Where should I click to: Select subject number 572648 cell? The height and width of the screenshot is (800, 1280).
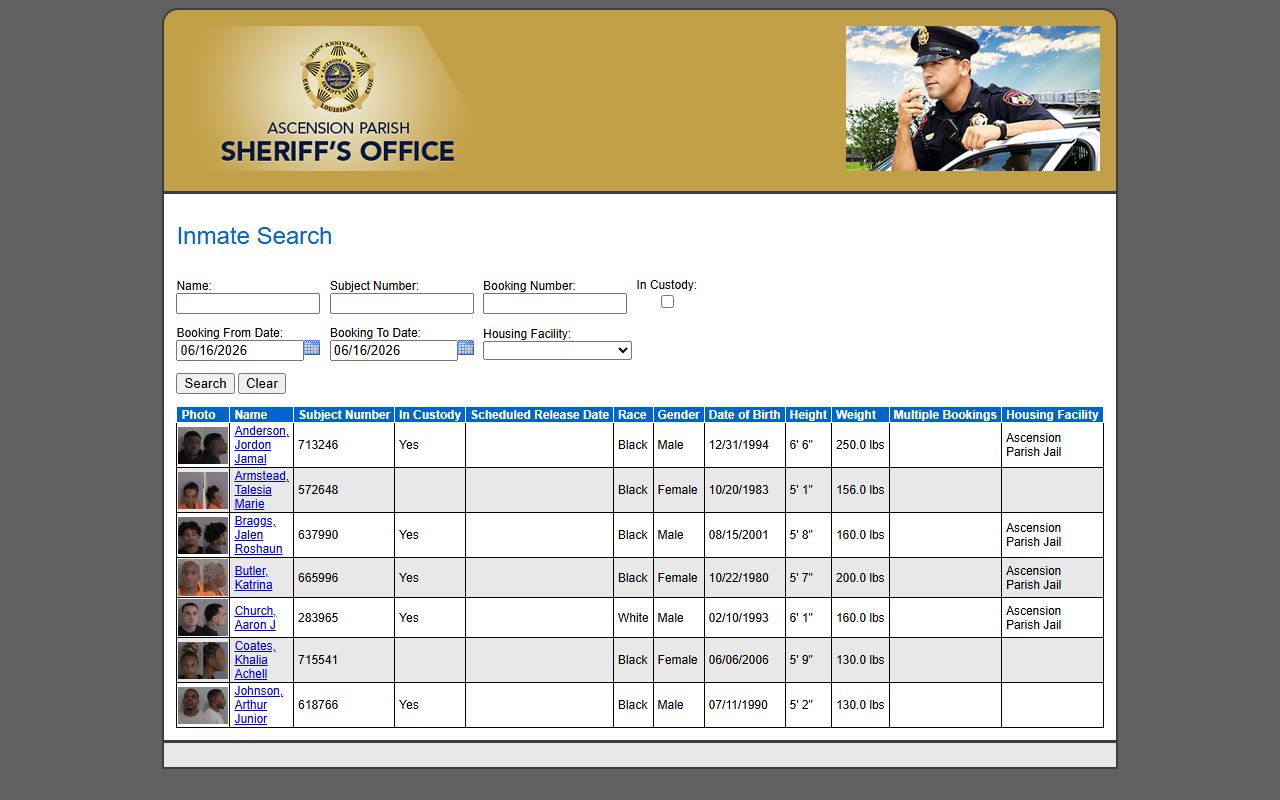tap(344, 490)
